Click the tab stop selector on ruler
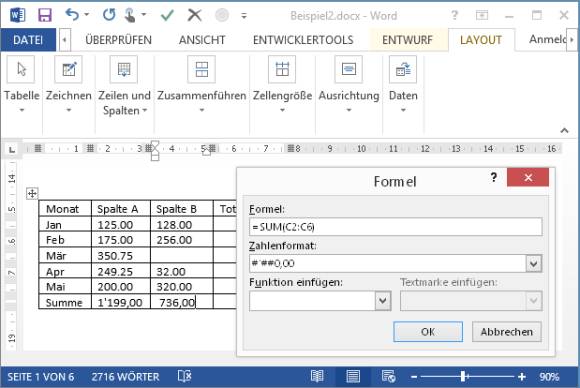Image resolution: width=580 pixels, height=388 pixels. (x=12, y=149)
